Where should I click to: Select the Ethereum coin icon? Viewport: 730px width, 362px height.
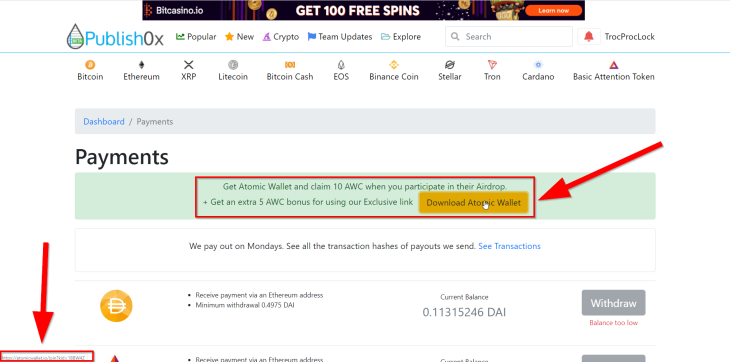[142, 65]
